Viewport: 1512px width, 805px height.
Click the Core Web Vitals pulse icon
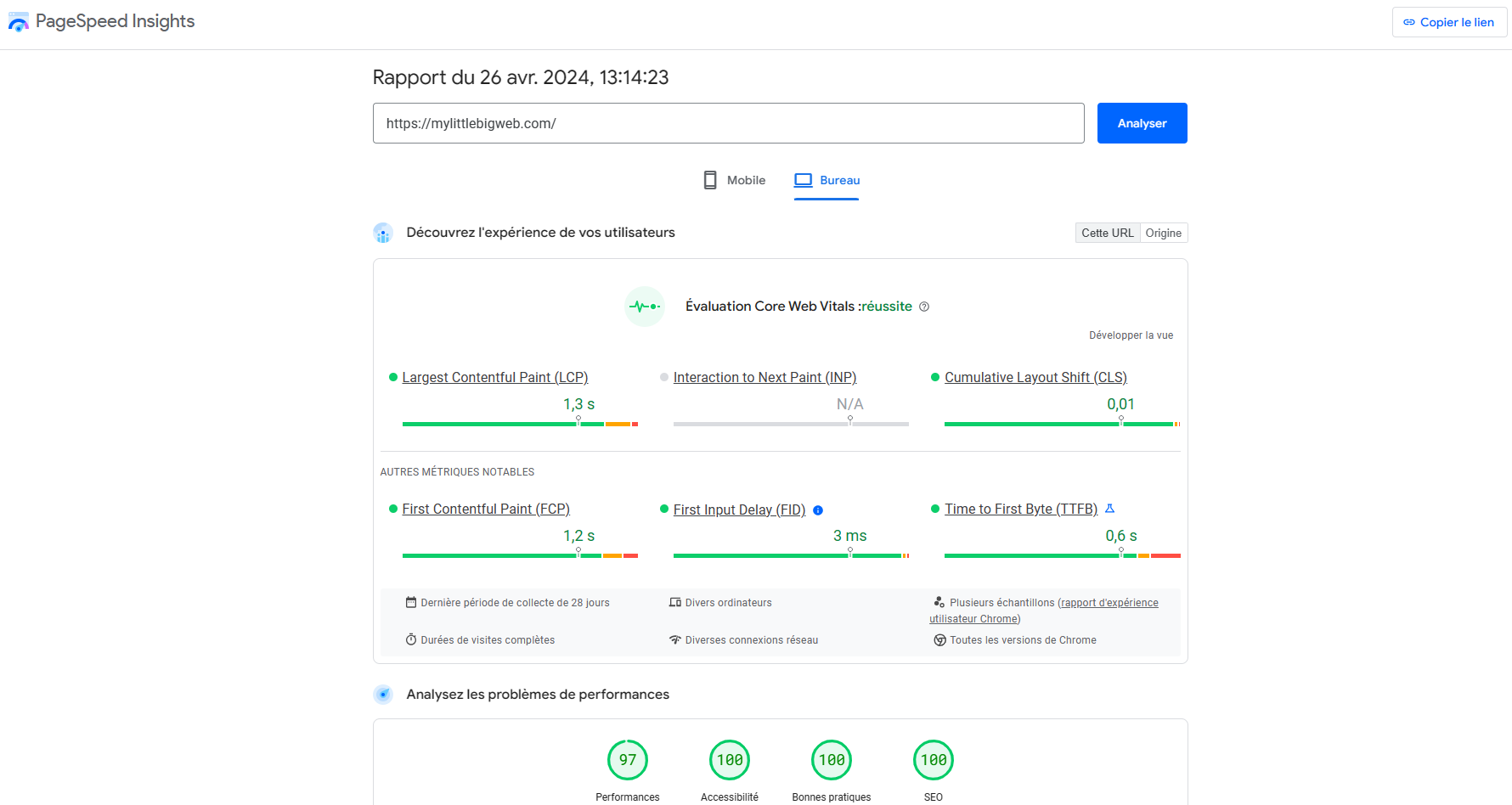click(644, 307)
